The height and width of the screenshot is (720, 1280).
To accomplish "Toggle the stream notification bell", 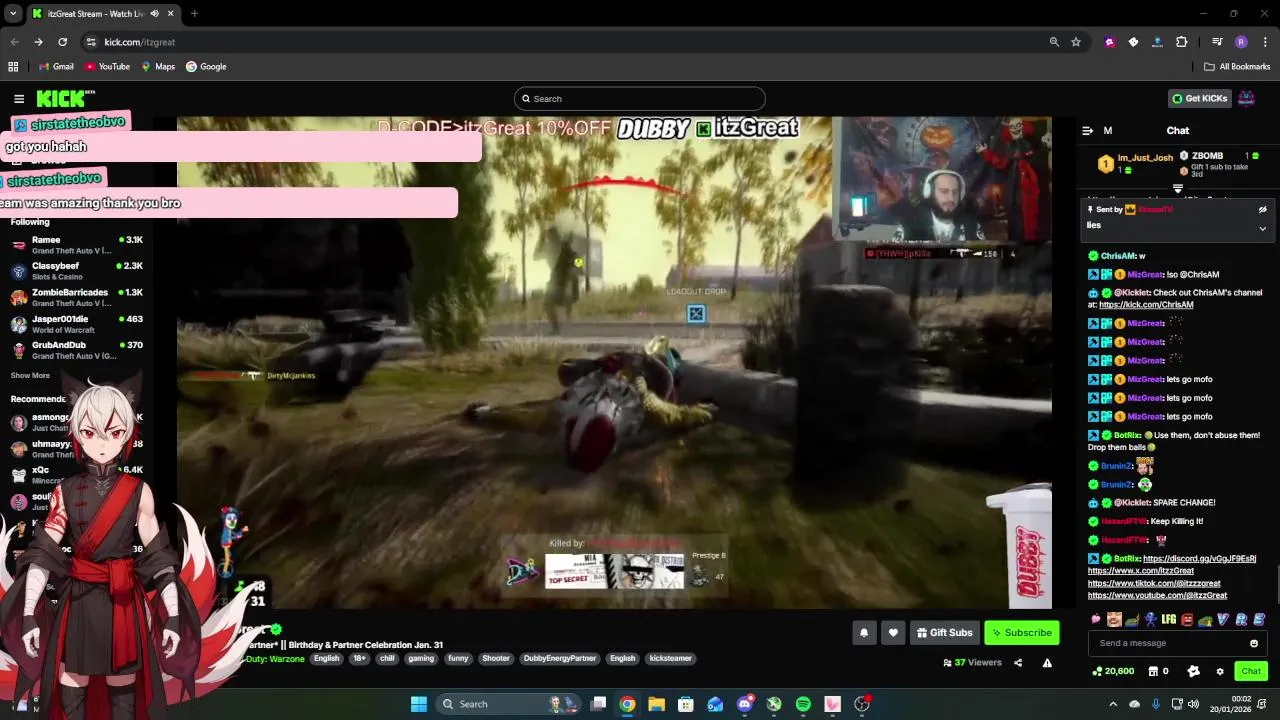I will click(x=864, y=632).
